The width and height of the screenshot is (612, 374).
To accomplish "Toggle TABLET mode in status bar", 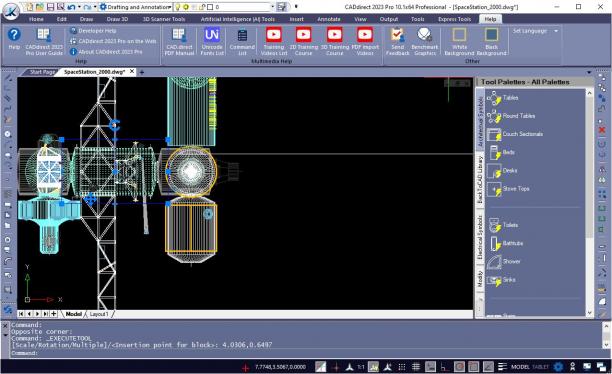I will click(x=540, y=367).
